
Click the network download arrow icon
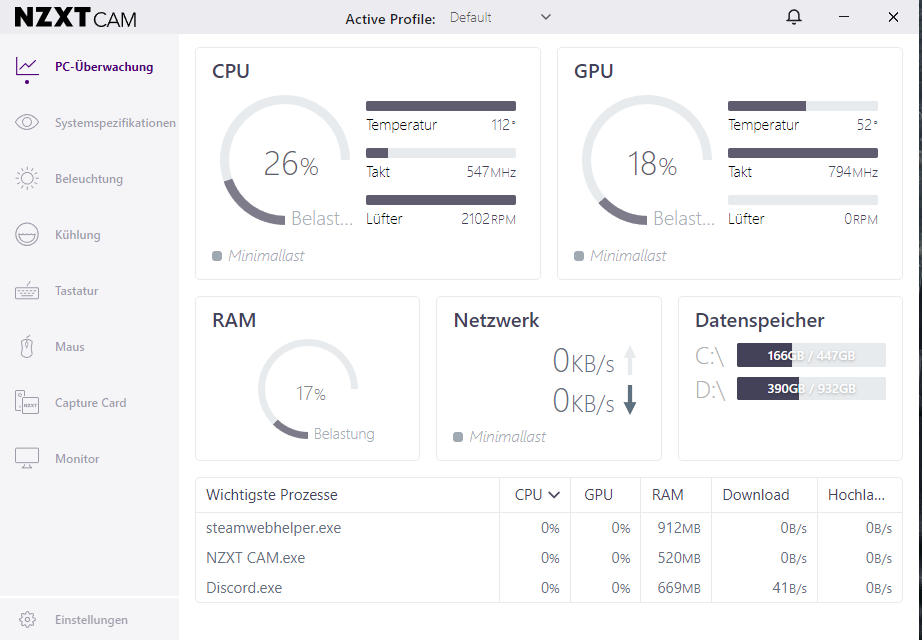tap(630, 400)
